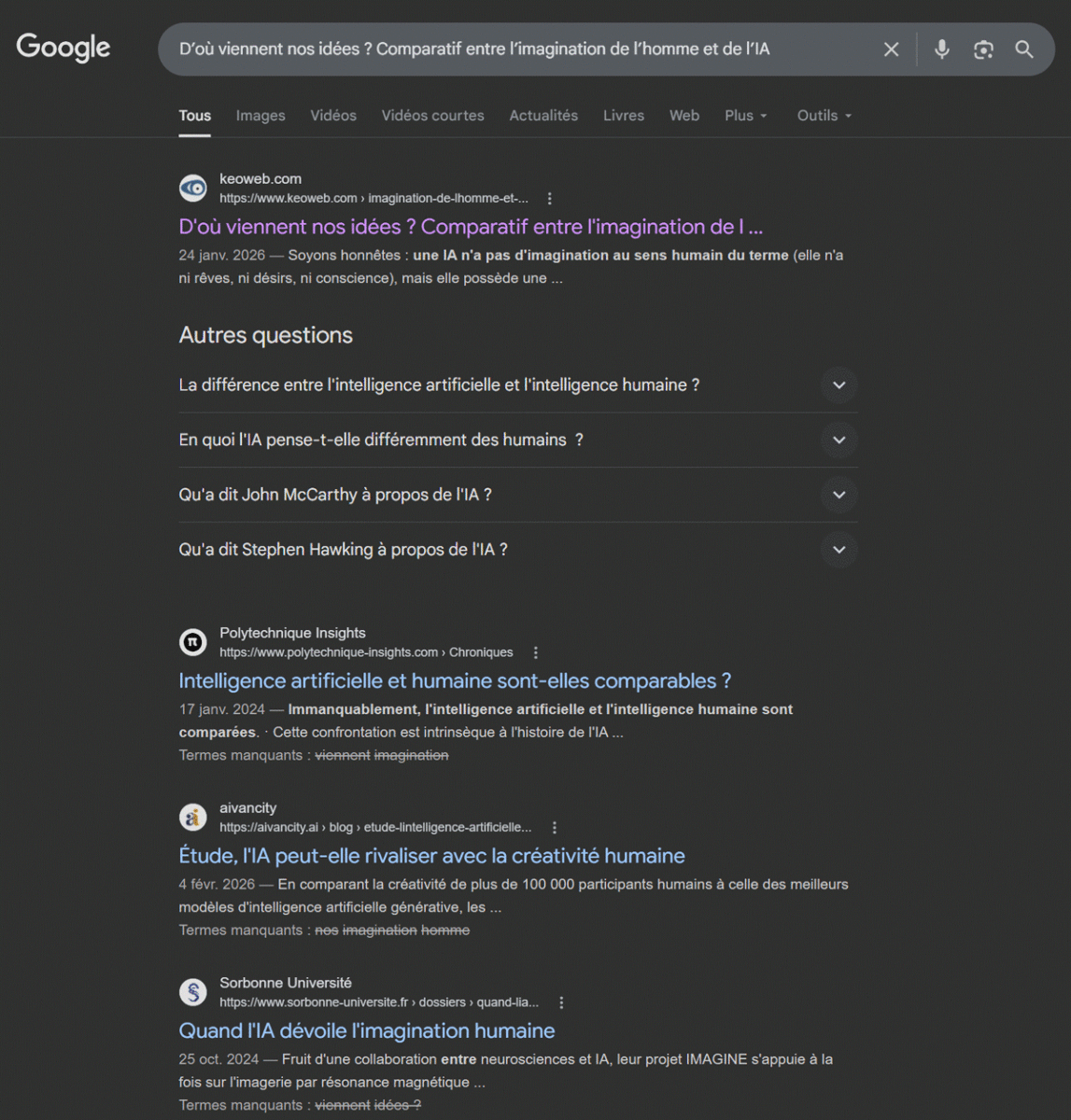This screenshot has height=1120, width=1071.
Task: Open options menu for Polytechnique Insights result
Action: click(536, 653)
